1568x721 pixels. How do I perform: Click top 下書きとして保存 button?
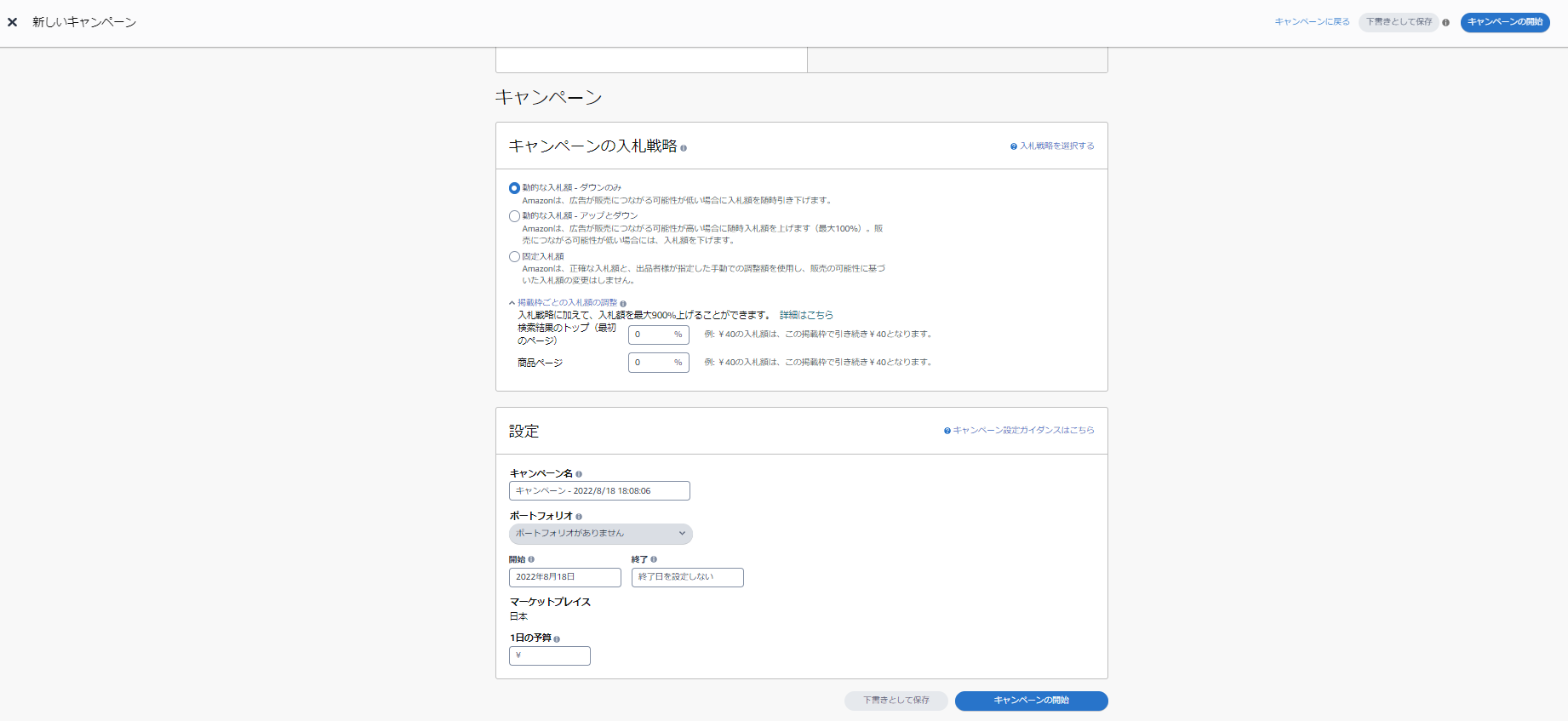coord(1399,22)
